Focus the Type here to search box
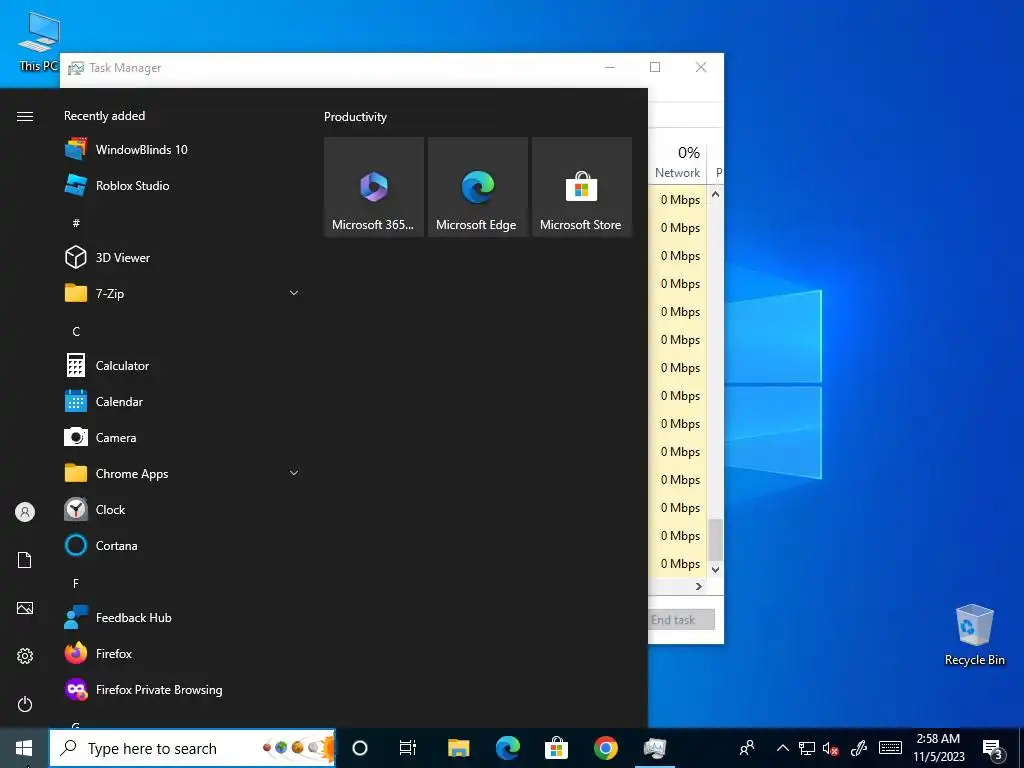The image size is (1024, 768). tap(192, 748)
